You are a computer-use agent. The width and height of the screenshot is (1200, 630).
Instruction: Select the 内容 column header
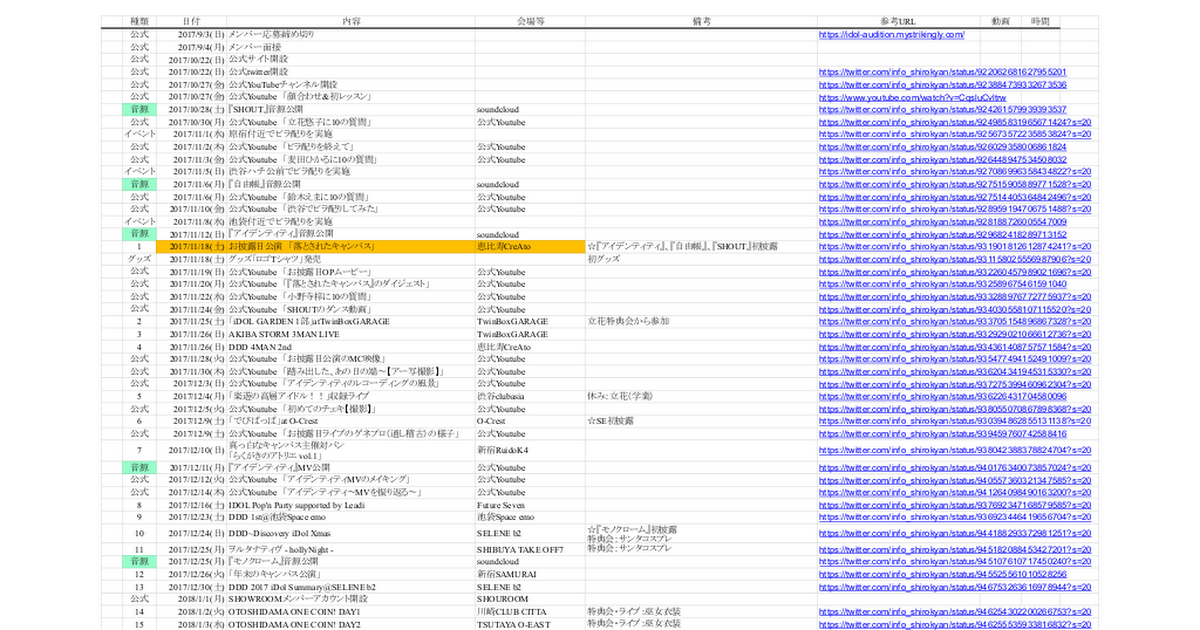click(351, 21)
